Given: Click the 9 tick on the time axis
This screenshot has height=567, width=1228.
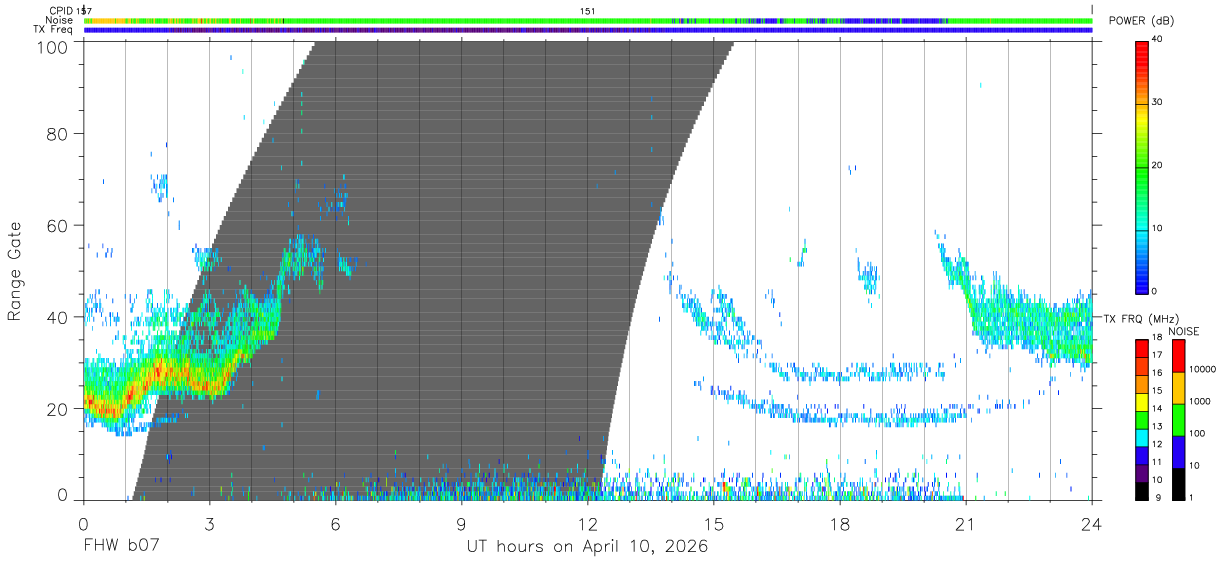Looking at the screenshot, I should pos(461,523).
